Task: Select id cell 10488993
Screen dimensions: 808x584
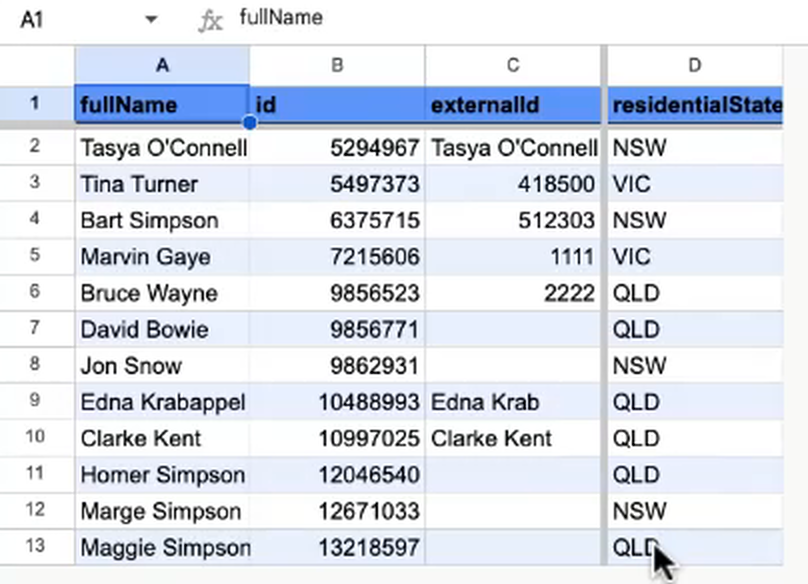Action: point(338,402)
